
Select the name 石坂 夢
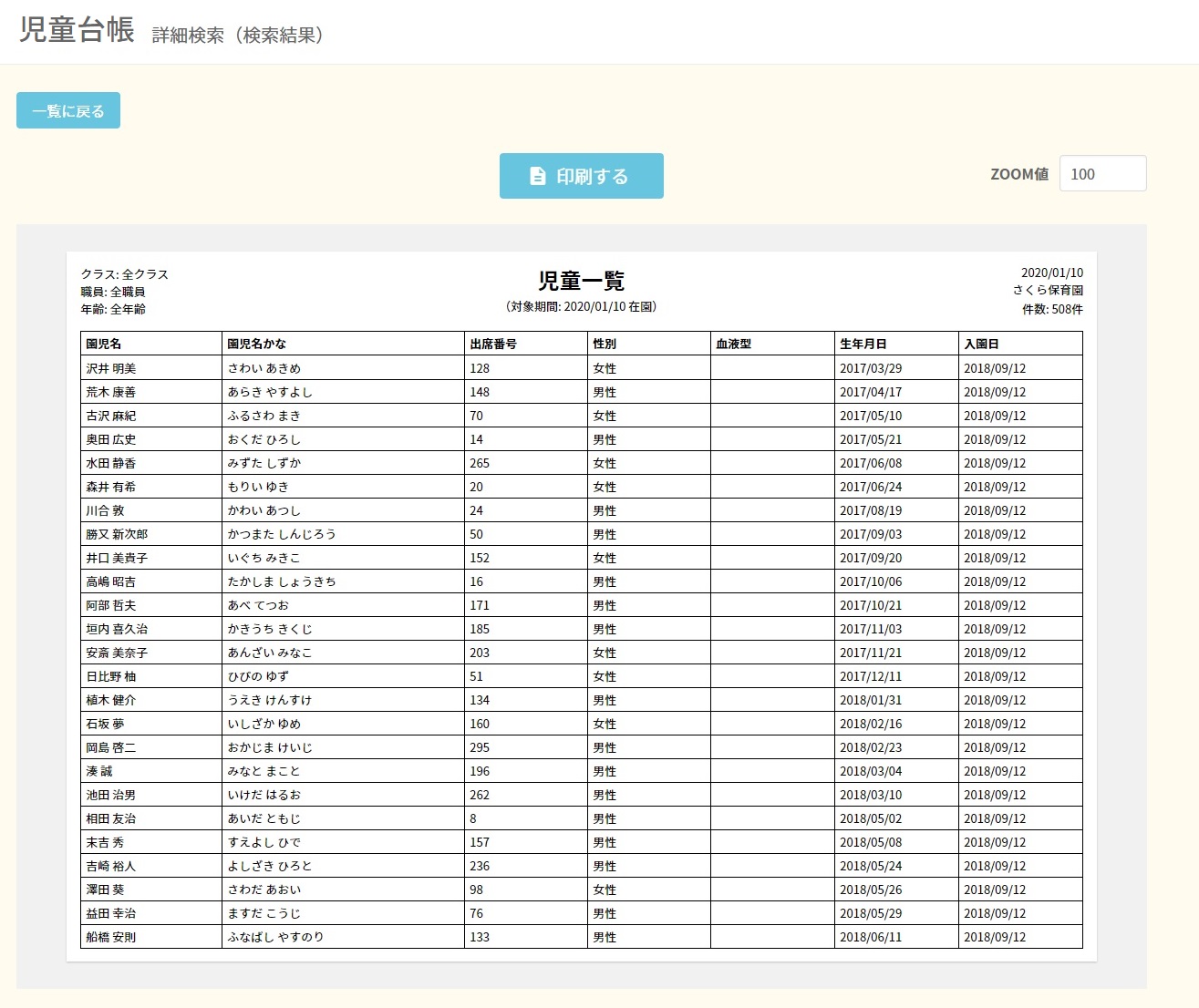tap(105, 724)
